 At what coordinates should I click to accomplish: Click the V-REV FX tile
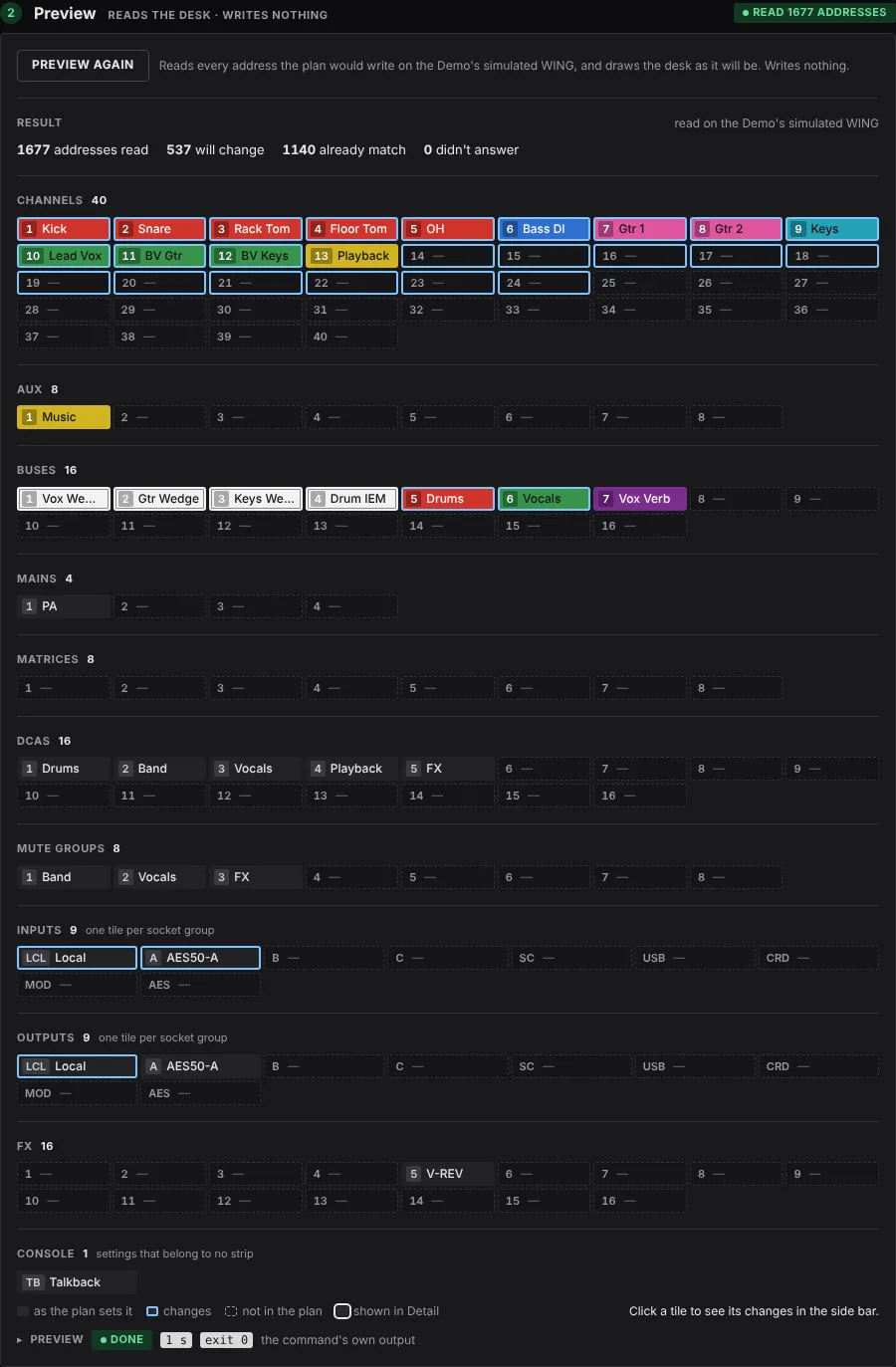448,1174
